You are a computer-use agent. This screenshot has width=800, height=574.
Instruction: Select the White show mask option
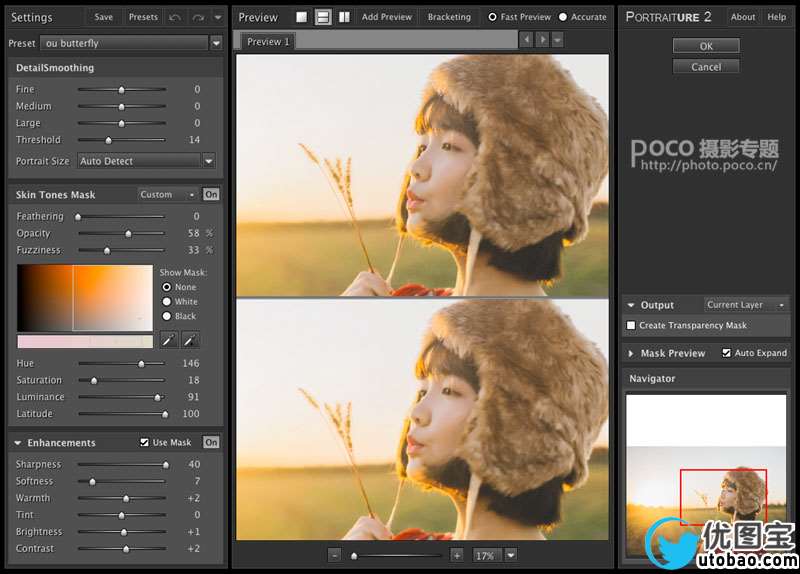click(x=167, y=301)
